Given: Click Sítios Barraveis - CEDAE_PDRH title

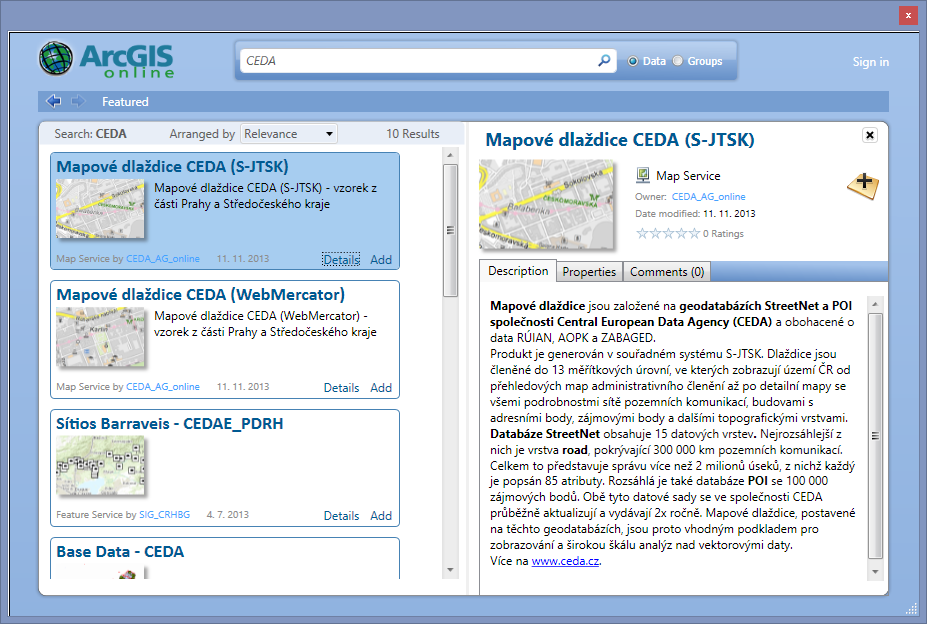Looking at the screenshot, I should click(x=170, y=423).
